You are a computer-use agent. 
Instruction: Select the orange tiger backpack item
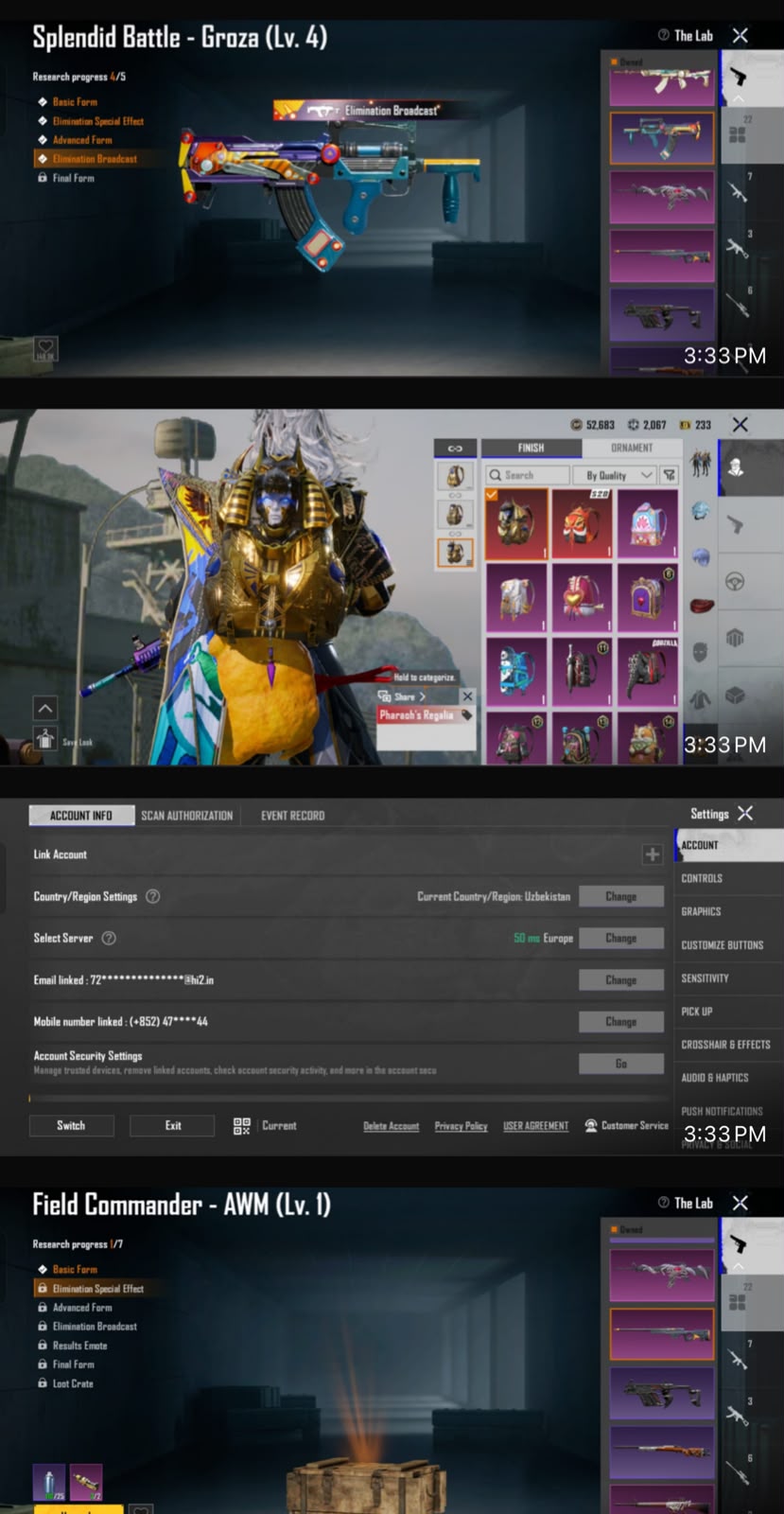[582, 523]
